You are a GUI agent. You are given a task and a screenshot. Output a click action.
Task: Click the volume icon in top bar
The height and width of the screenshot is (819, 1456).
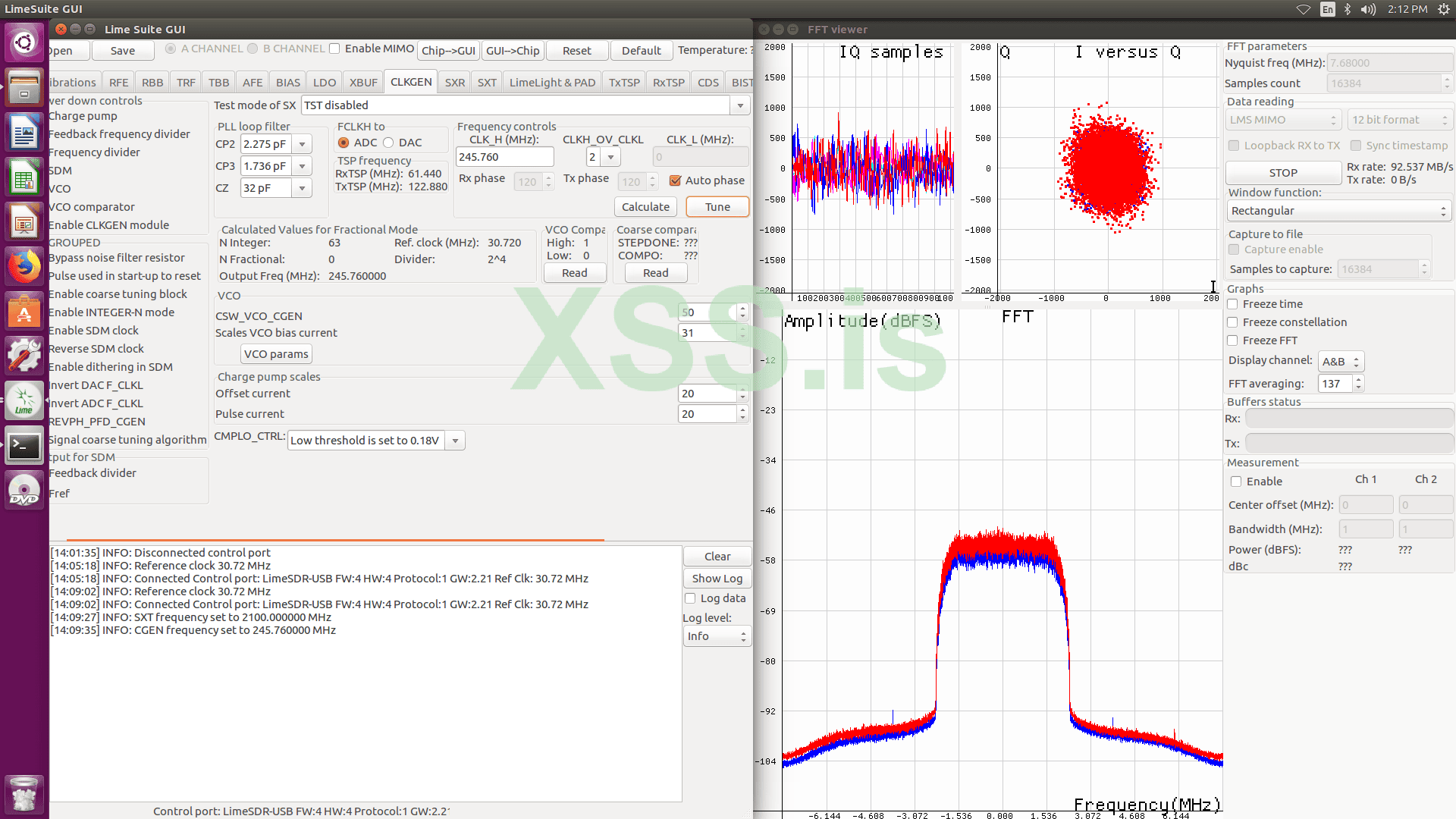1368,9
